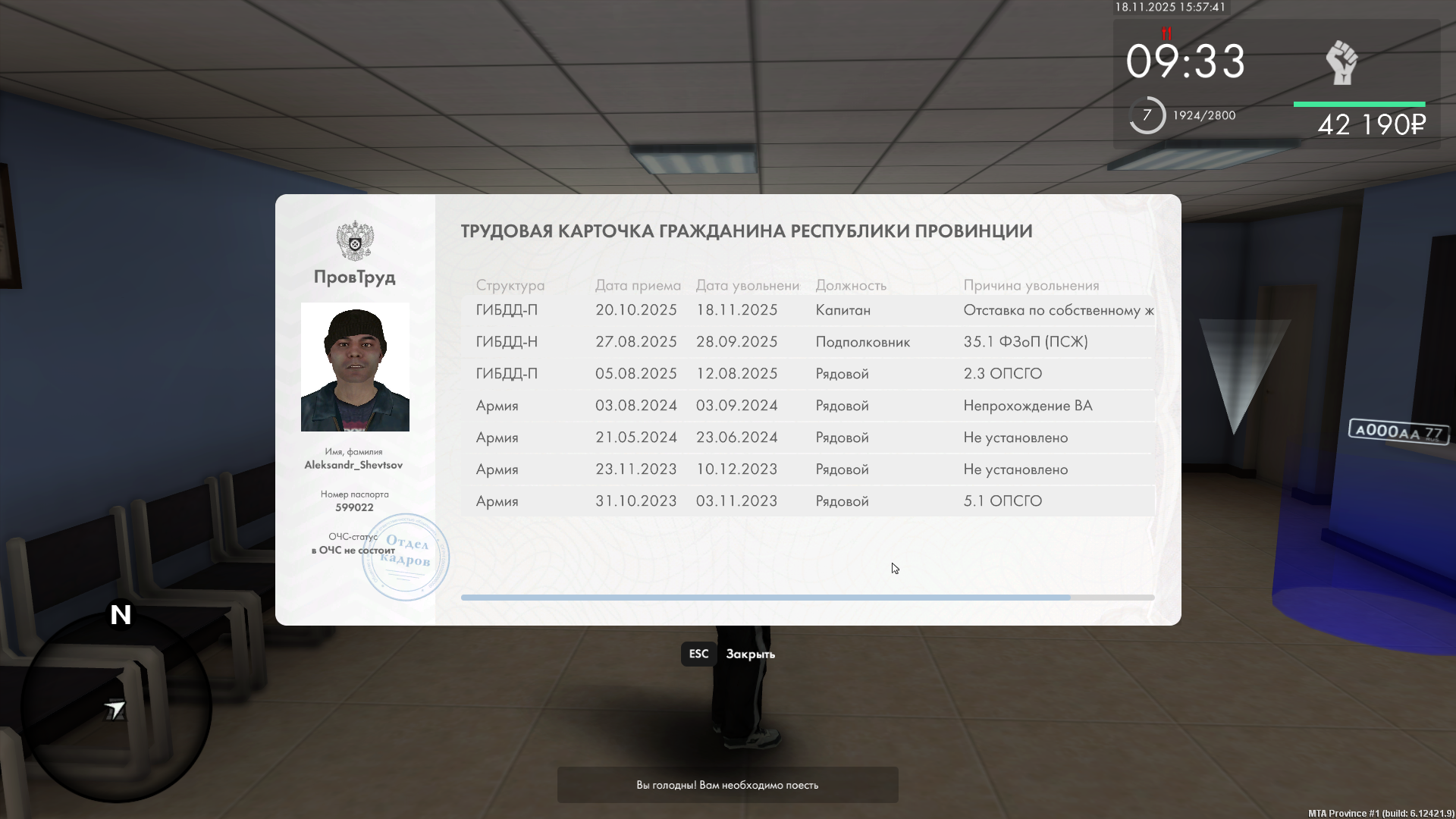Click the North compass marker on the minimap

[x=121, y=614]
